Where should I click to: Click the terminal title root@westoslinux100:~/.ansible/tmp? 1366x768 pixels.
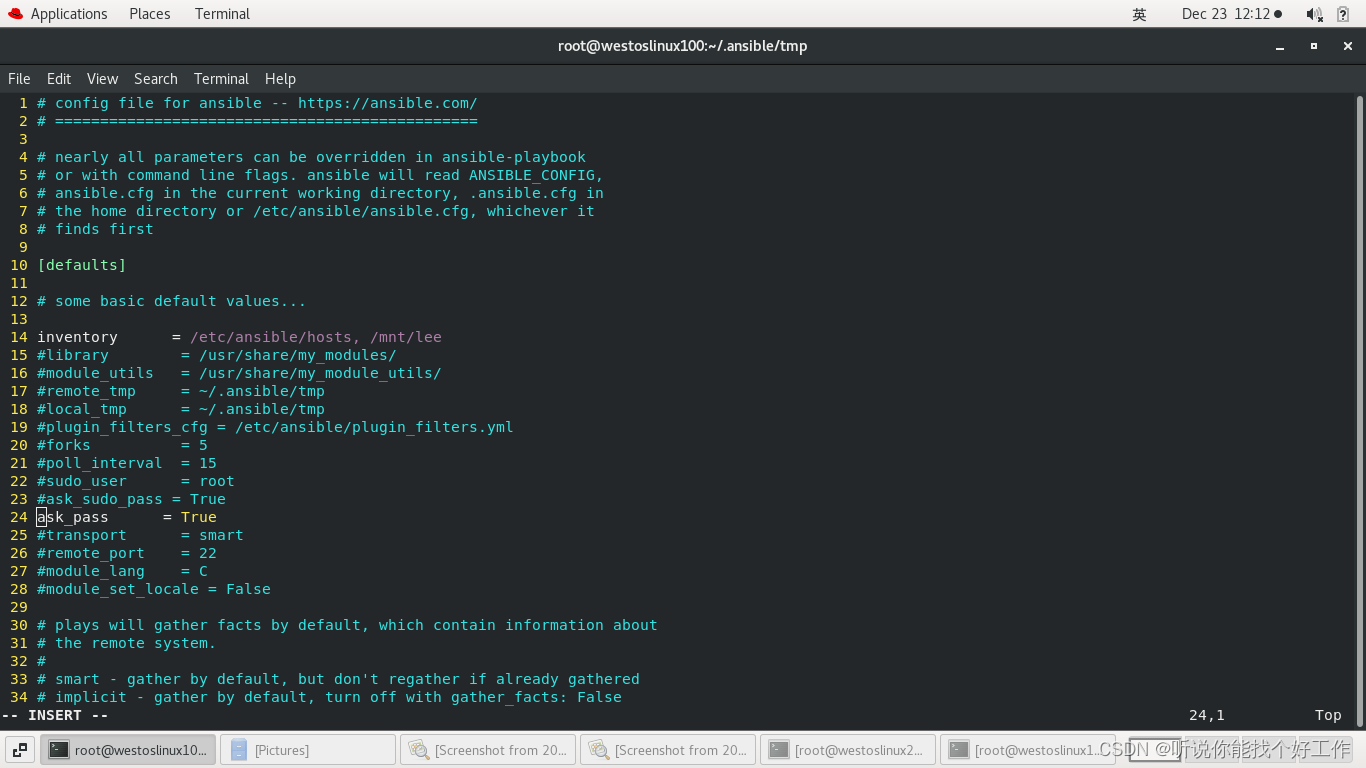pyautogui.click(x=683, y=46)
